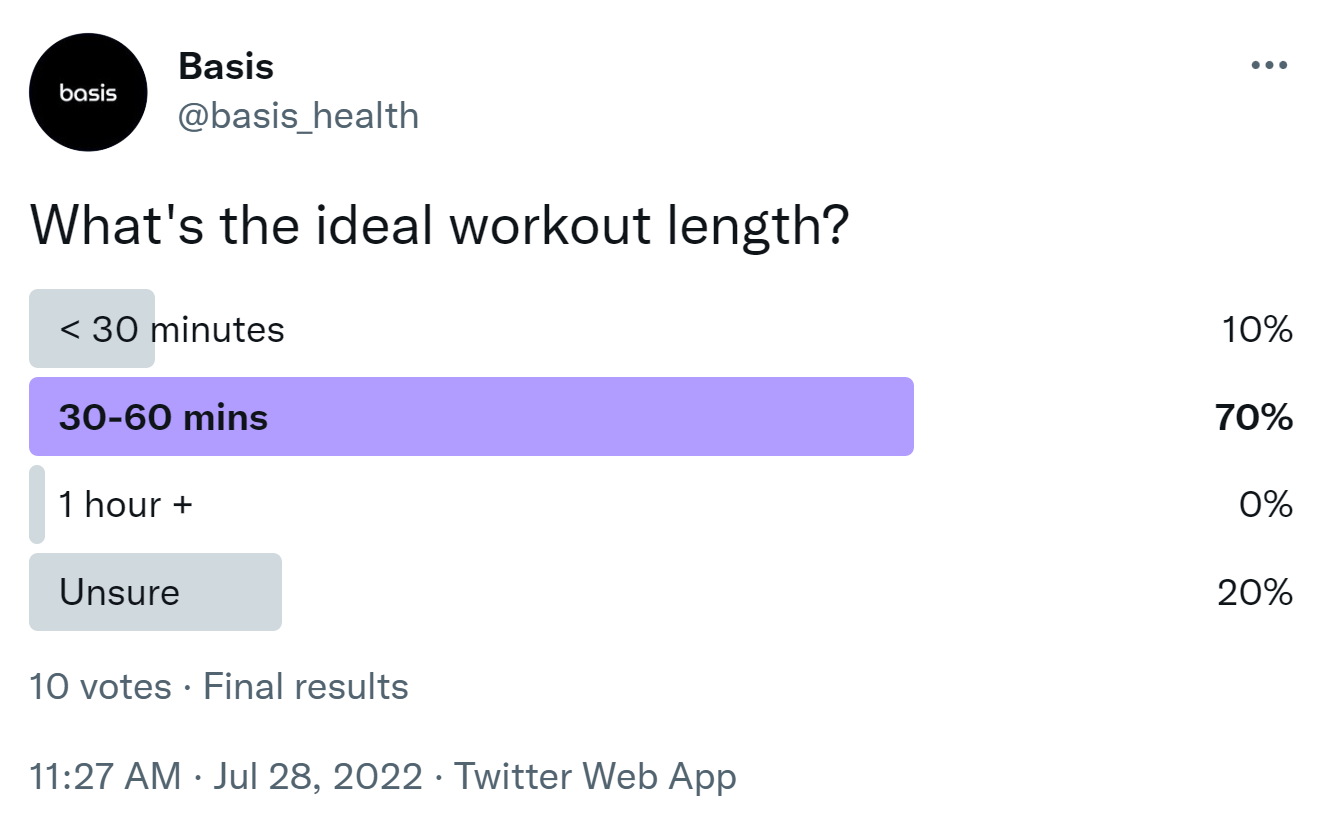Image resolution: width=1329 pixels, height=831 pixels.
Task: Open the three-dot more options menu
Action: point(1269,66)
